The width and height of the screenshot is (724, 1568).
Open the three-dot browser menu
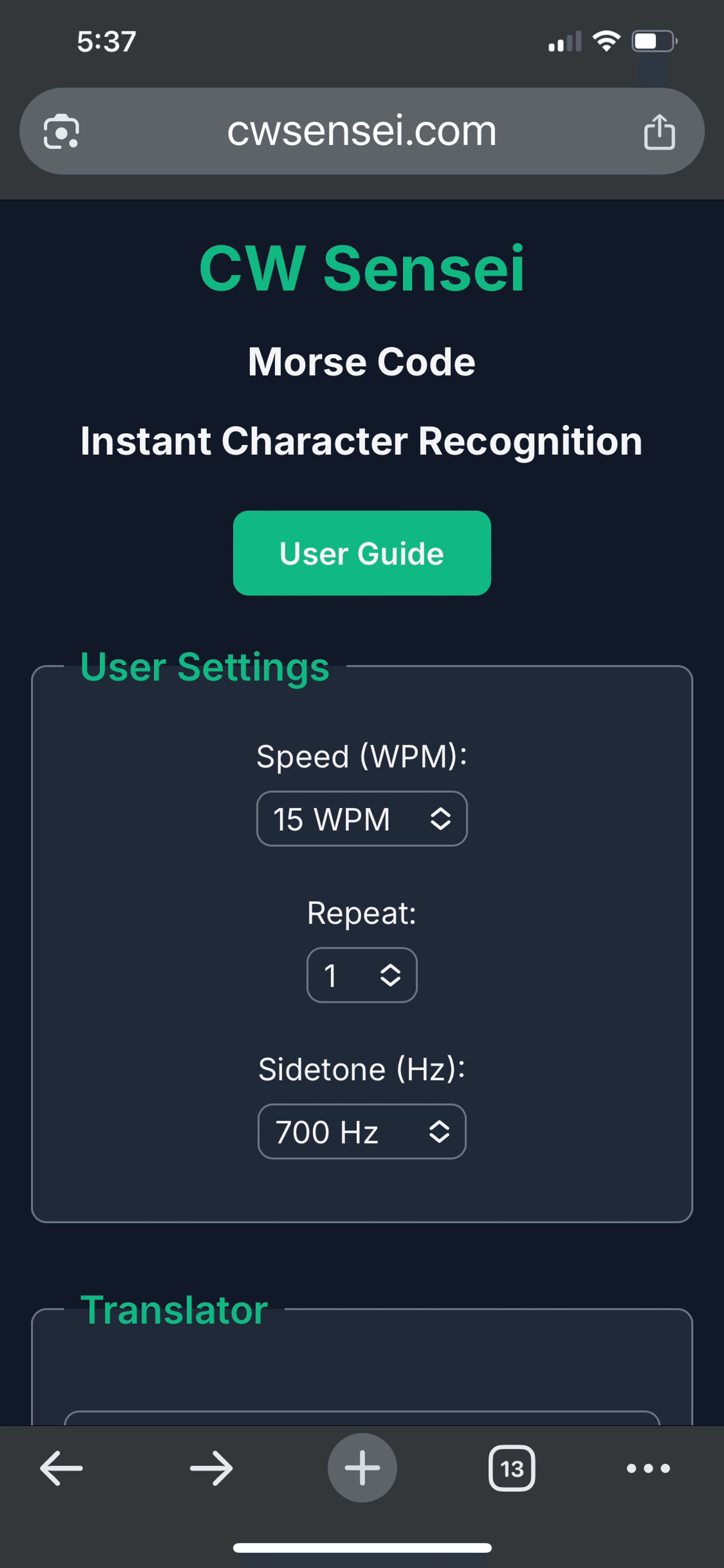click(648, 1468)
